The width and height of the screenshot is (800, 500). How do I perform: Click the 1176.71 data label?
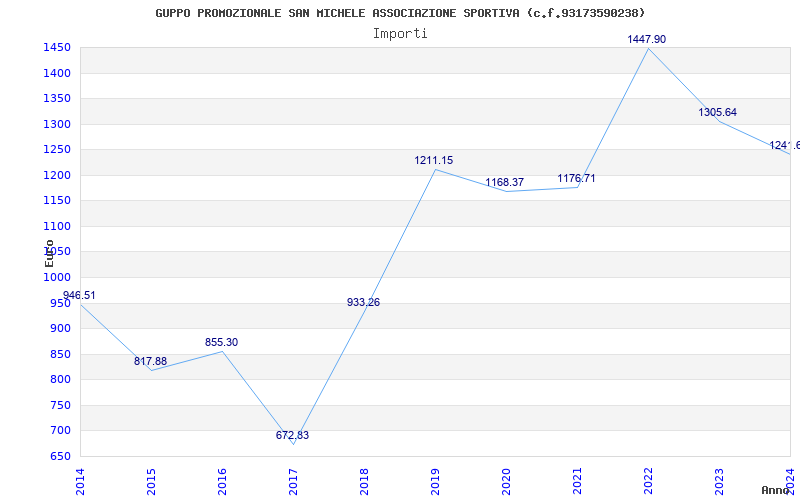coord(576,178)
